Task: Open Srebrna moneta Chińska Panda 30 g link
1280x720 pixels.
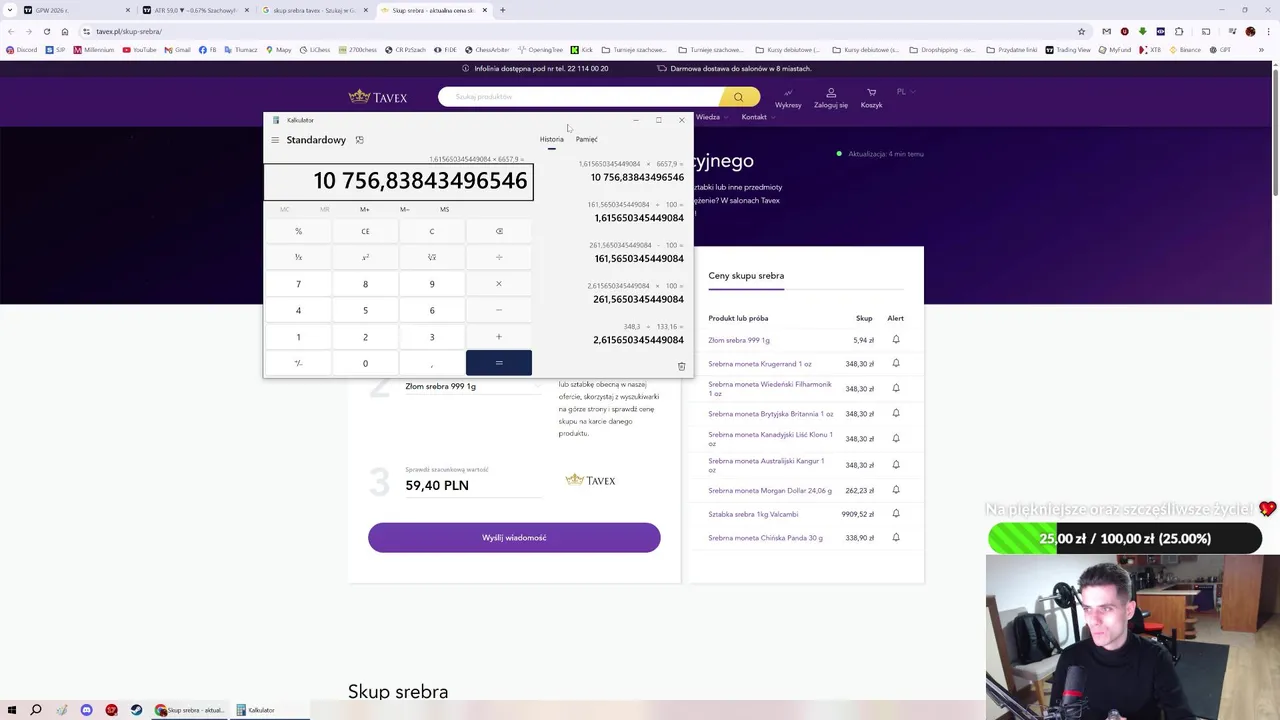Action: click(765, 538)
